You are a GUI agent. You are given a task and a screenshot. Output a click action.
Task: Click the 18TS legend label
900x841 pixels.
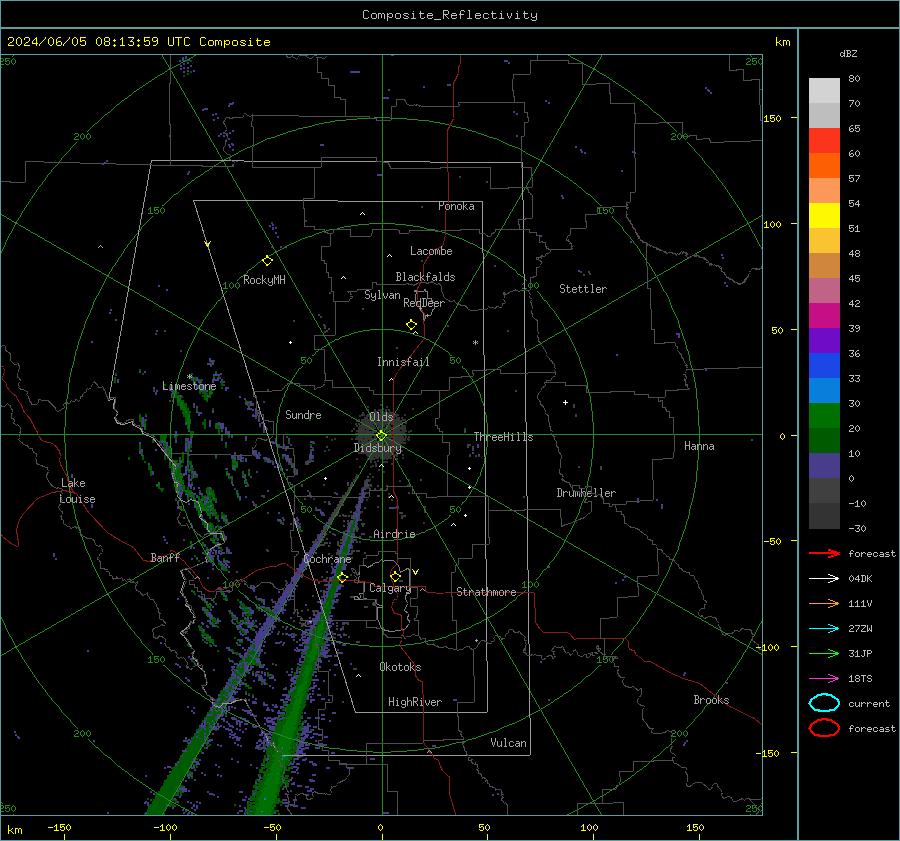tap(860, 678)
